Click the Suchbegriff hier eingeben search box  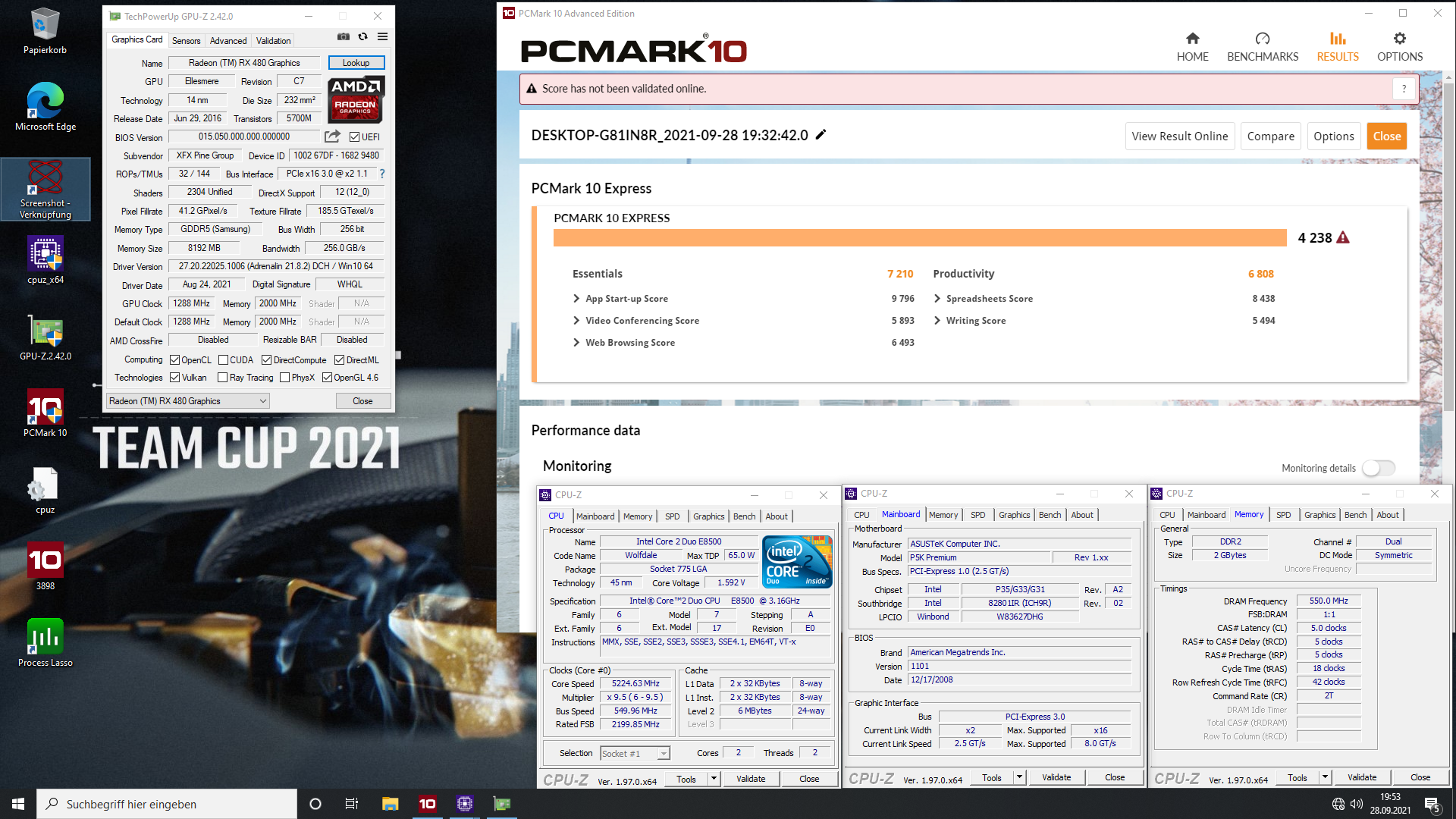tap(167, 804)
